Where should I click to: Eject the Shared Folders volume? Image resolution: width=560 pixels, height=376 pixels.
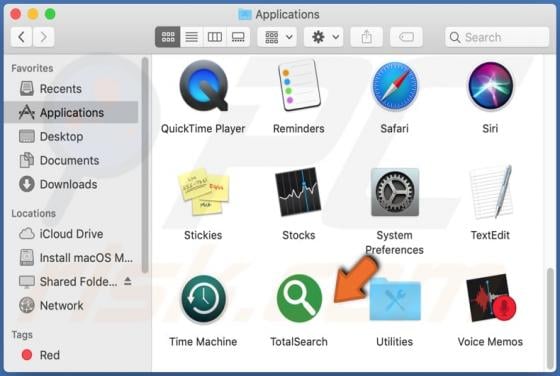point(128,281)
